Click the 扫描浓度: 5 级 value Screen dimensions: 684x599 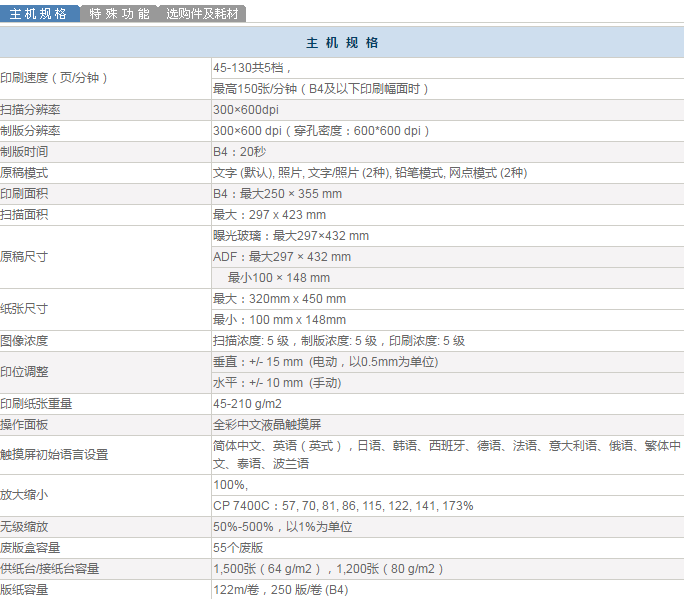339,341
